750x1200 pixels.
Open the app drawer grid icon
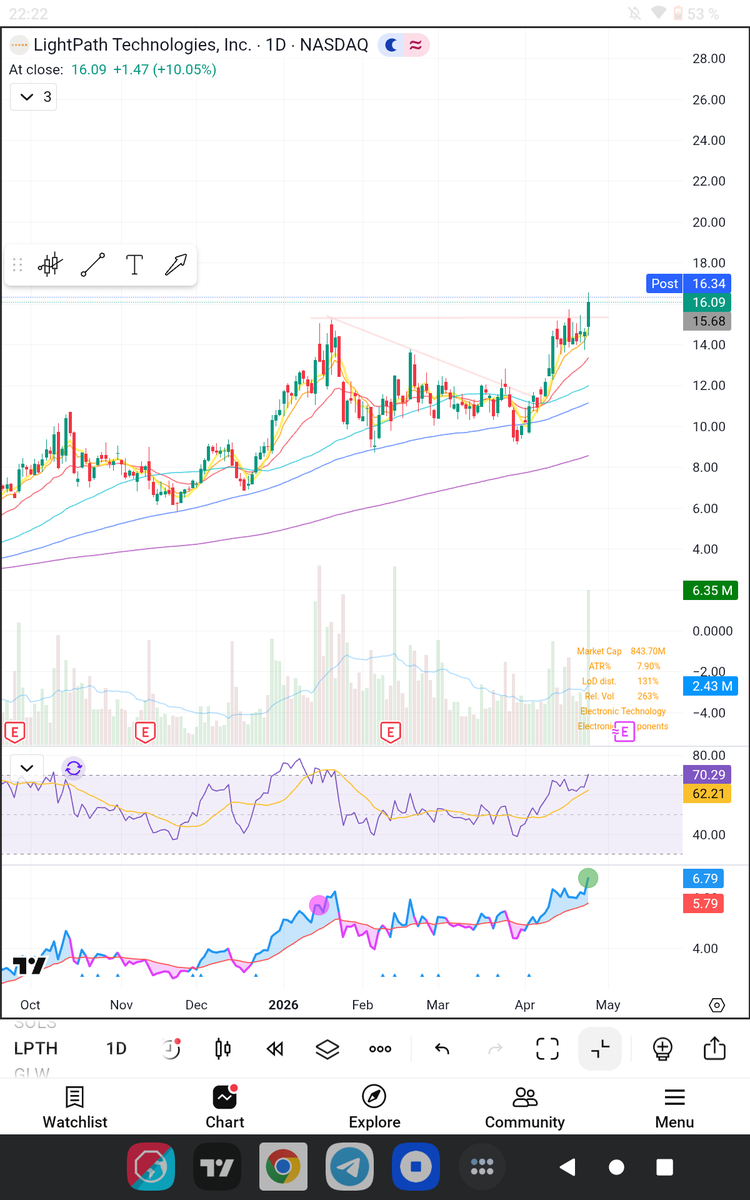[x=482, y=1167]
